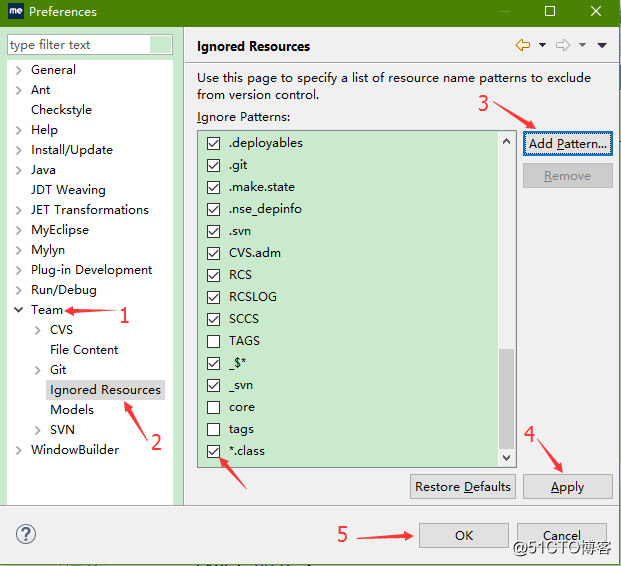
Task: Select Ignored Resources tree item
Action: (x=105, y=390)
